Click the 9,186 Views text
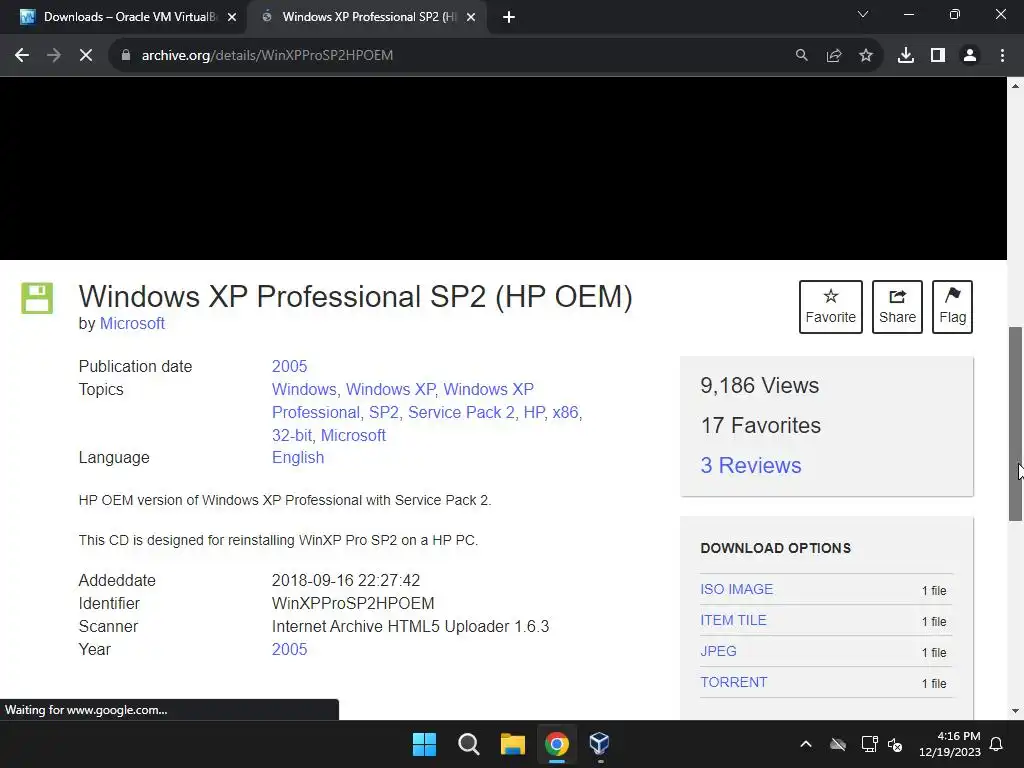This screenshot has height=768, width=1024. [x=760, y=385]
